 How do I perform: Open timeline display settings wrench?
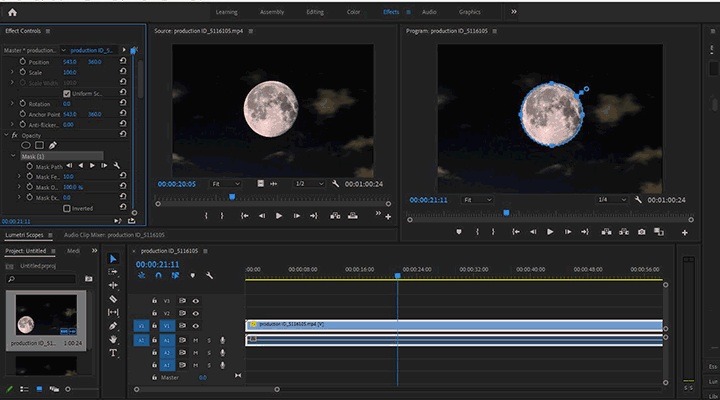coord(210,275)
